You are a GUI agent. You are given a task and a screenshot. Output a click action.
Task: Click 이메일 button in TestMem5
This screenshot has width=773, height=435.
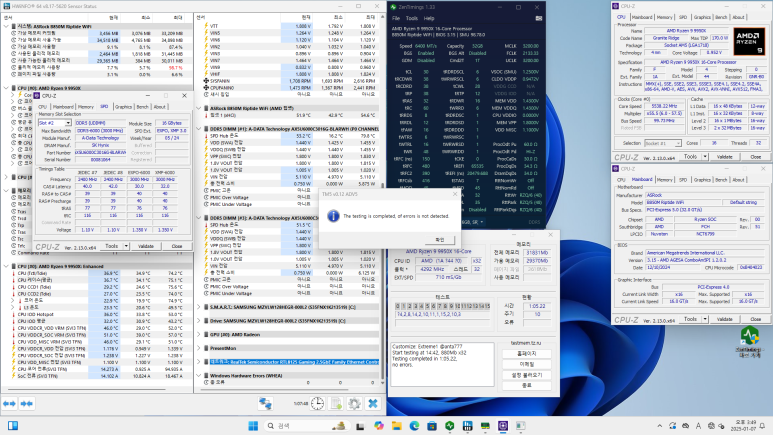527,364
